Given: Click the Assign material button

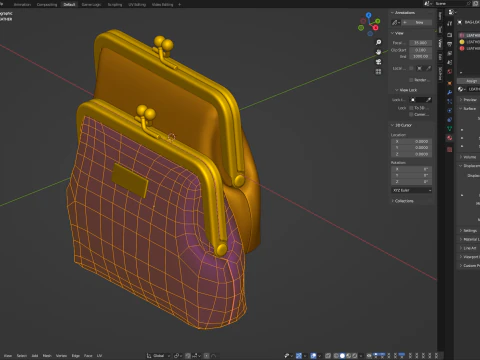Looking at the screenshot, I should [x=471, y=81].
